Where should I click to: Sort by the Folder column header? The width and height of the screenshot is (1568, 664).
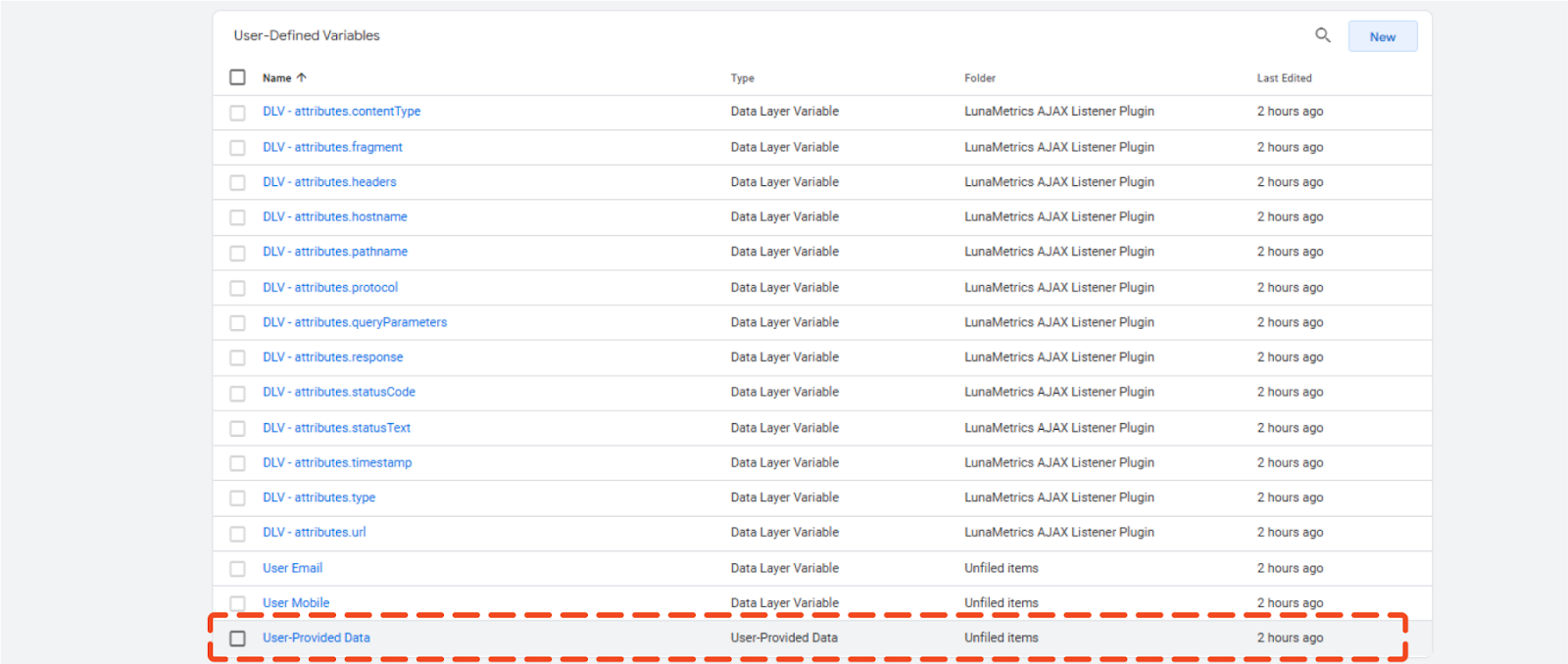pos(979,78)
